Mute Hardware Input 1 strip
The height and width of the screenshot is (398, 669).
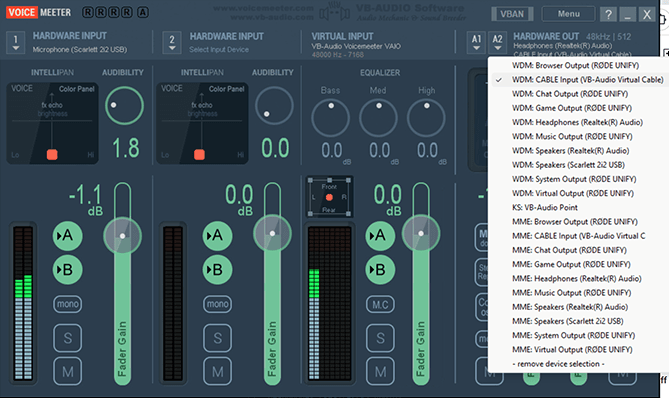pyautogui.click(x=67, y=372)
